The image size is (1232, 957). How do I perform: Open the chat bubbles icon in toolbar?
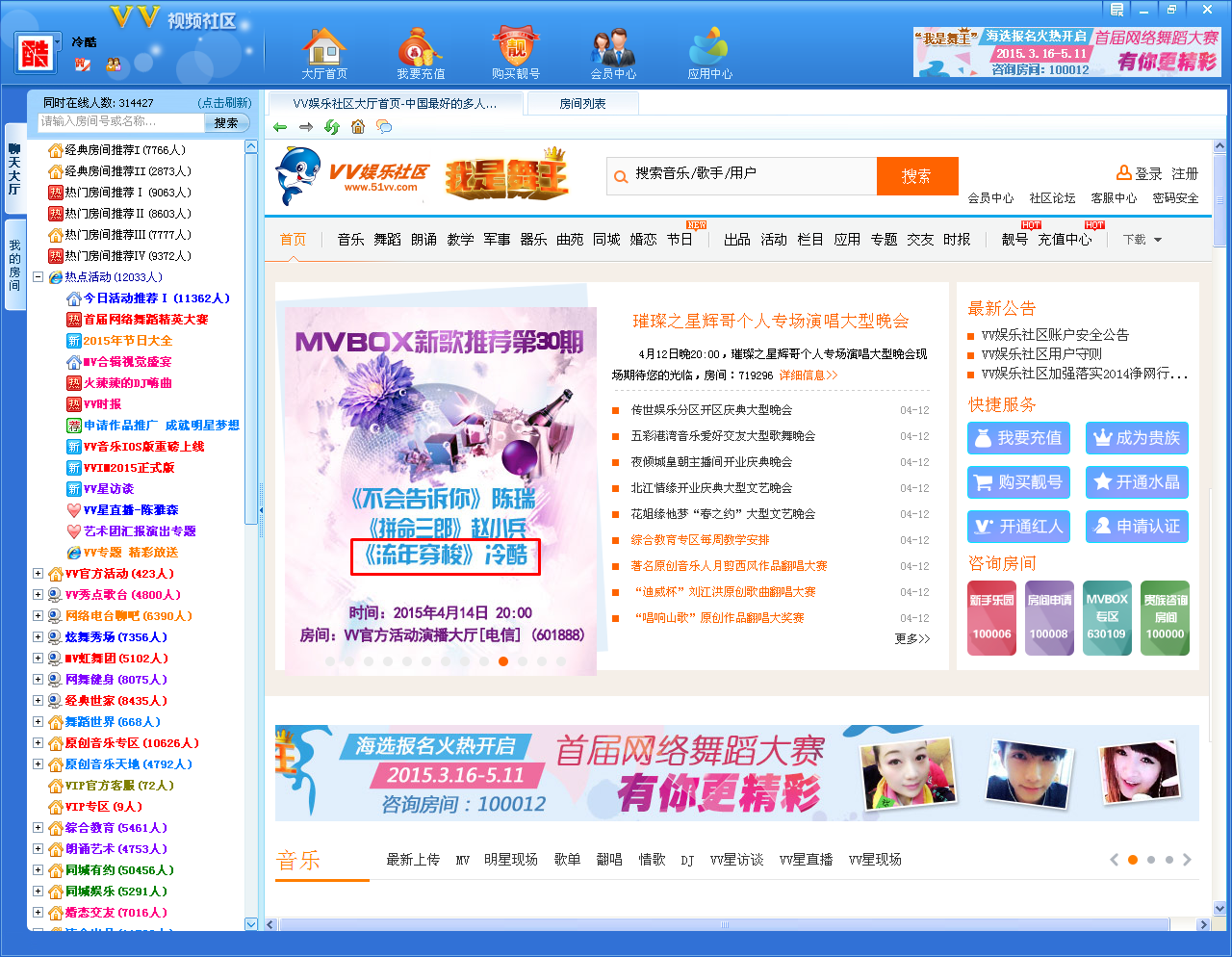(x=384, y=127)
